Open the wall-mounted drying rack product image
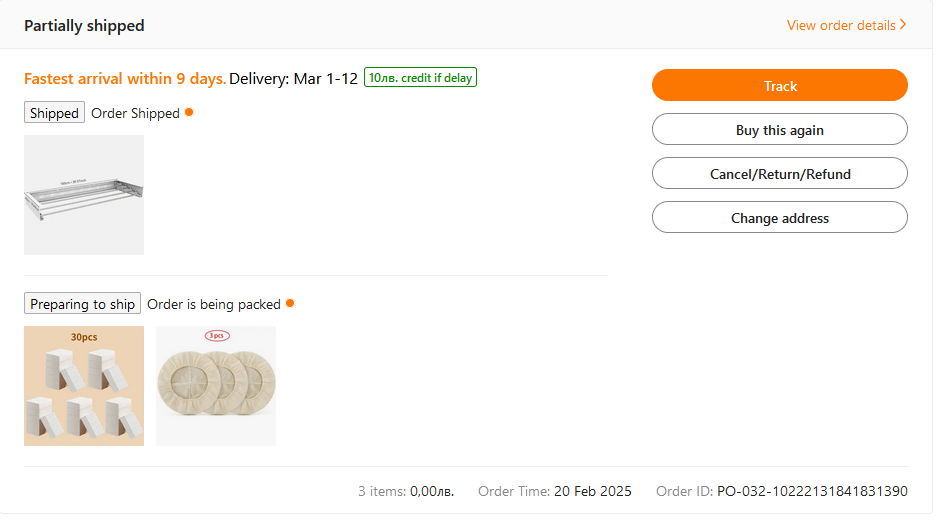This screenshot has height=522, width=941. (84, 195)
